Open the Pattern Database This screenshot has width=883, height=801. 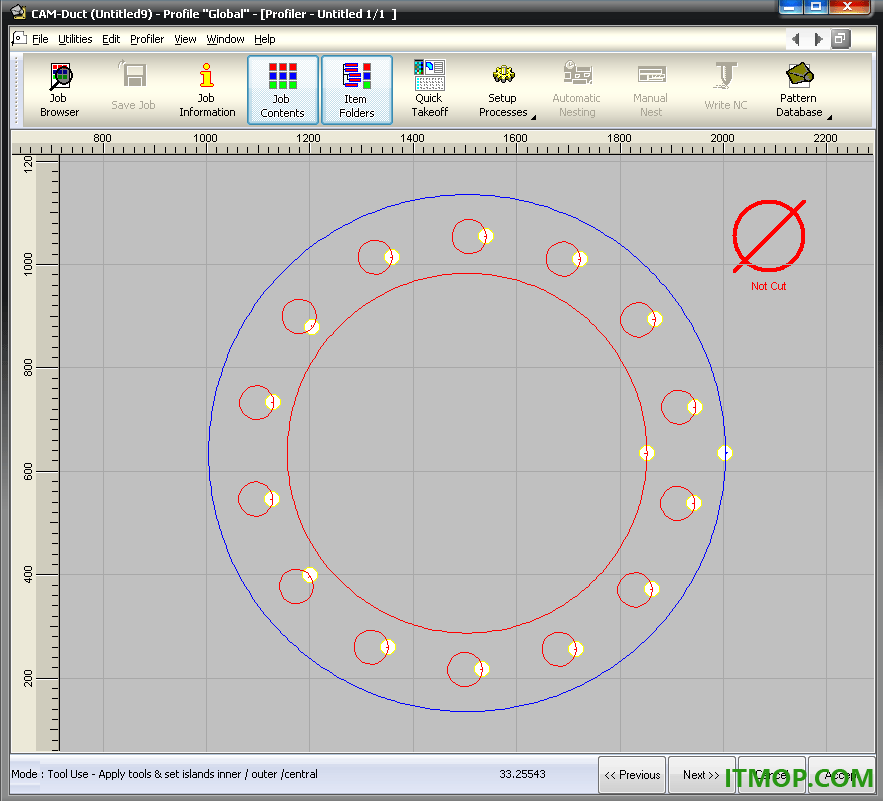click(799, 90)
